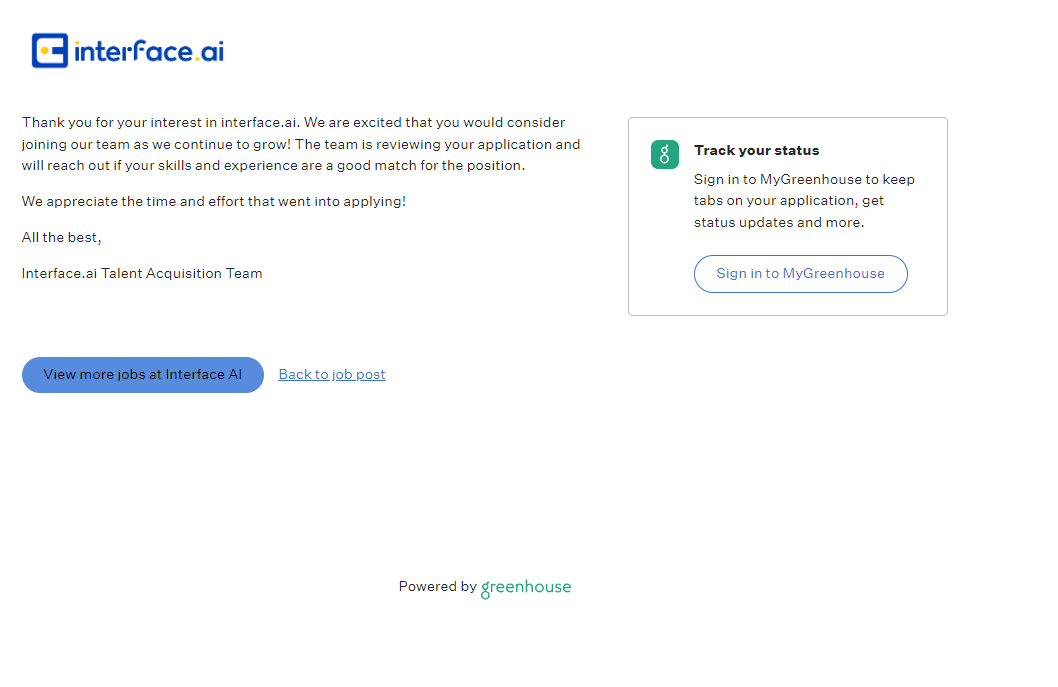Click the green Greenhouse icon in the status card
This screenshot has width=1058, height=687.
pyautogui.click(x=665, y=154)
